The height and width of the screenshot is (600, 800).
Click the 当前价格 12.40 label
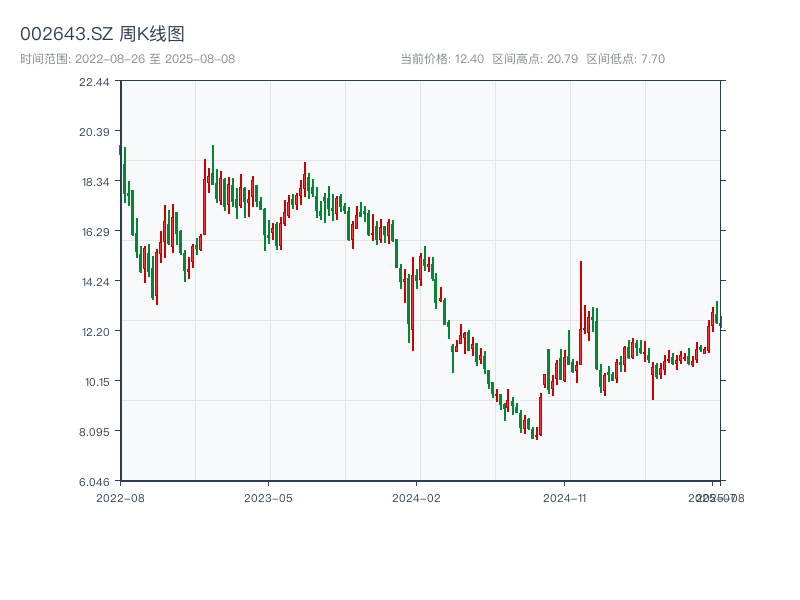pyautogui.click(x=441, y=59)
